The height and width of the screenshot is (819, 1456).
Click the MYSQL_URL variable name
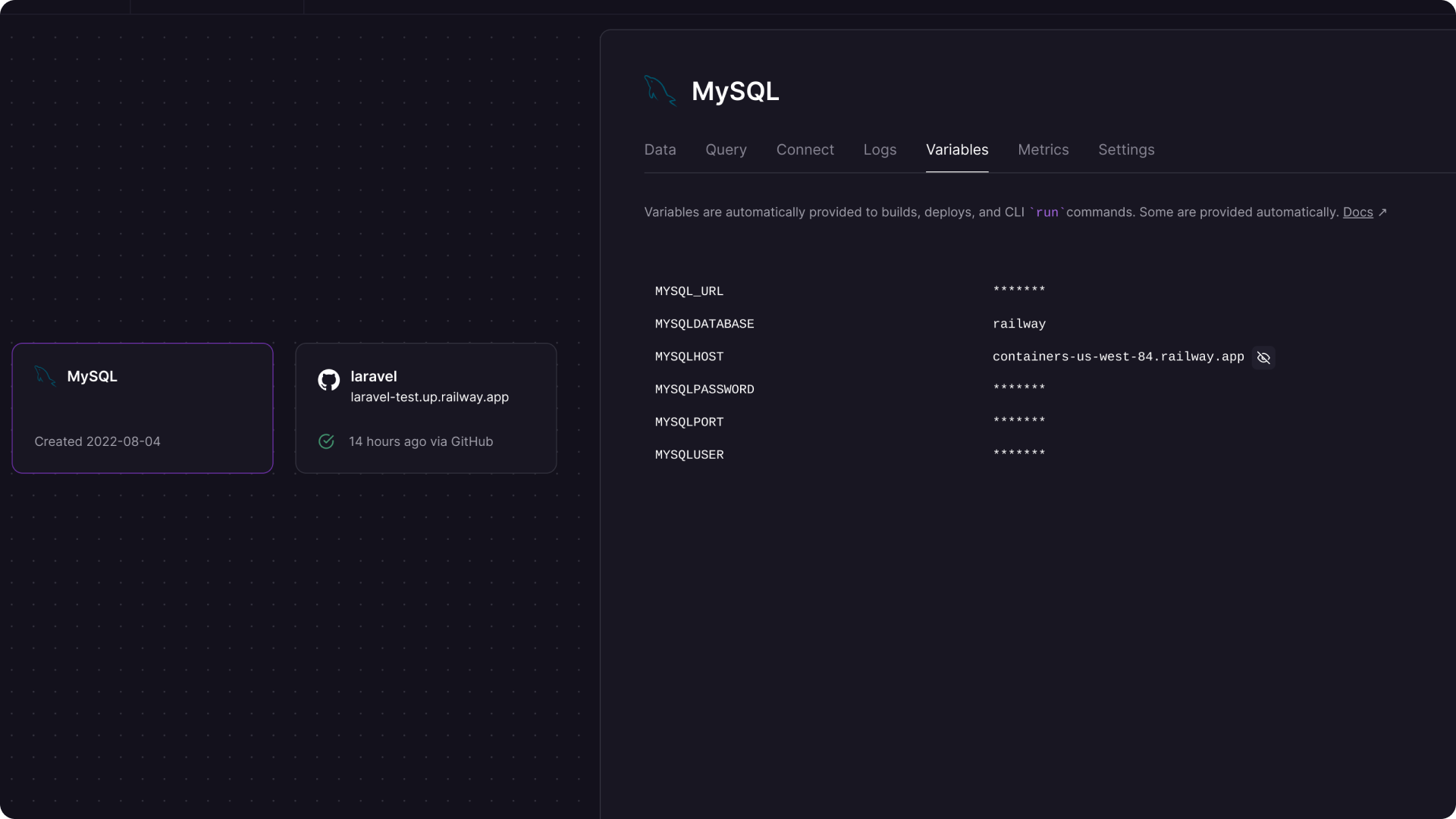coord(689,291)
